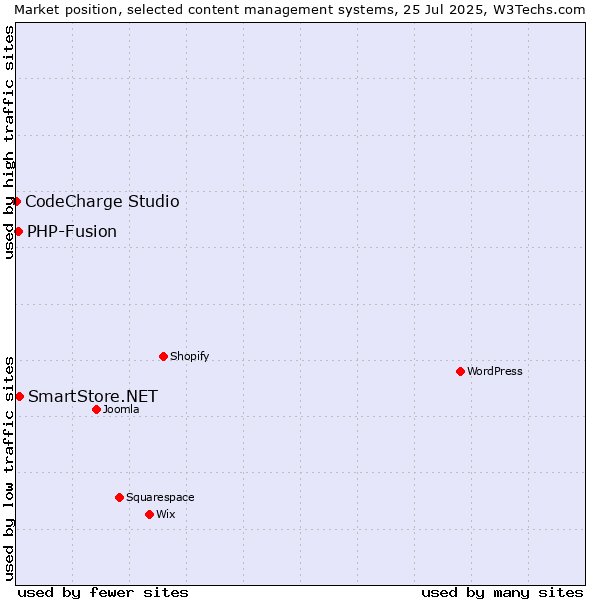Click the red Shopify data point
Screen dimensions: 600x600
tap(163, 357)
